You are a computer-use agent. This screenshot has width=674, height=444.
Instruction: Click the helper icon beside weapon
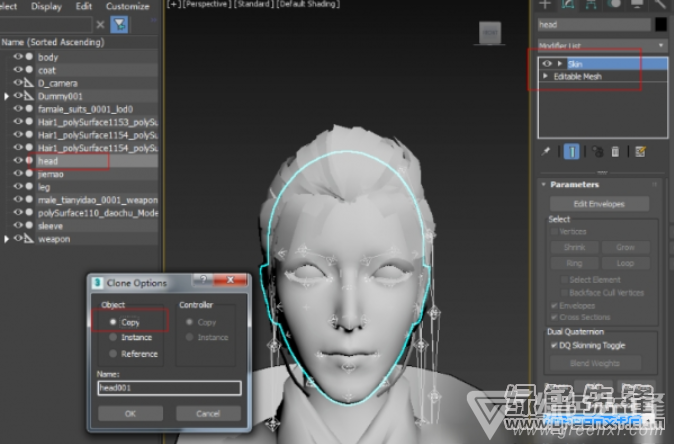click(x=29, y=238)
